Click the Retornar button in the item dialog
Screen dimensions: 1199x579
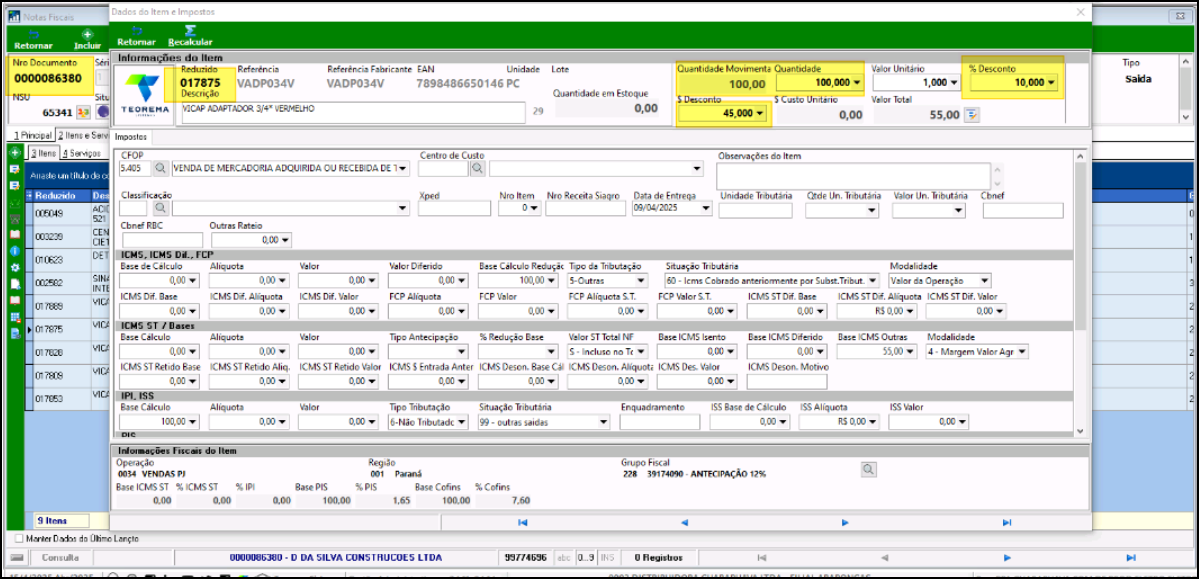point(136,36)
